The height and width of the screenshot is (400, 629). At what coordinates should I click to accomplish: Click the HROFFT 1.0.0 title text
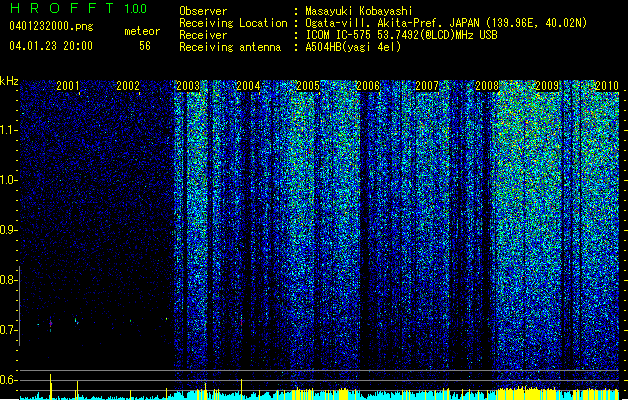click(78, 8)
